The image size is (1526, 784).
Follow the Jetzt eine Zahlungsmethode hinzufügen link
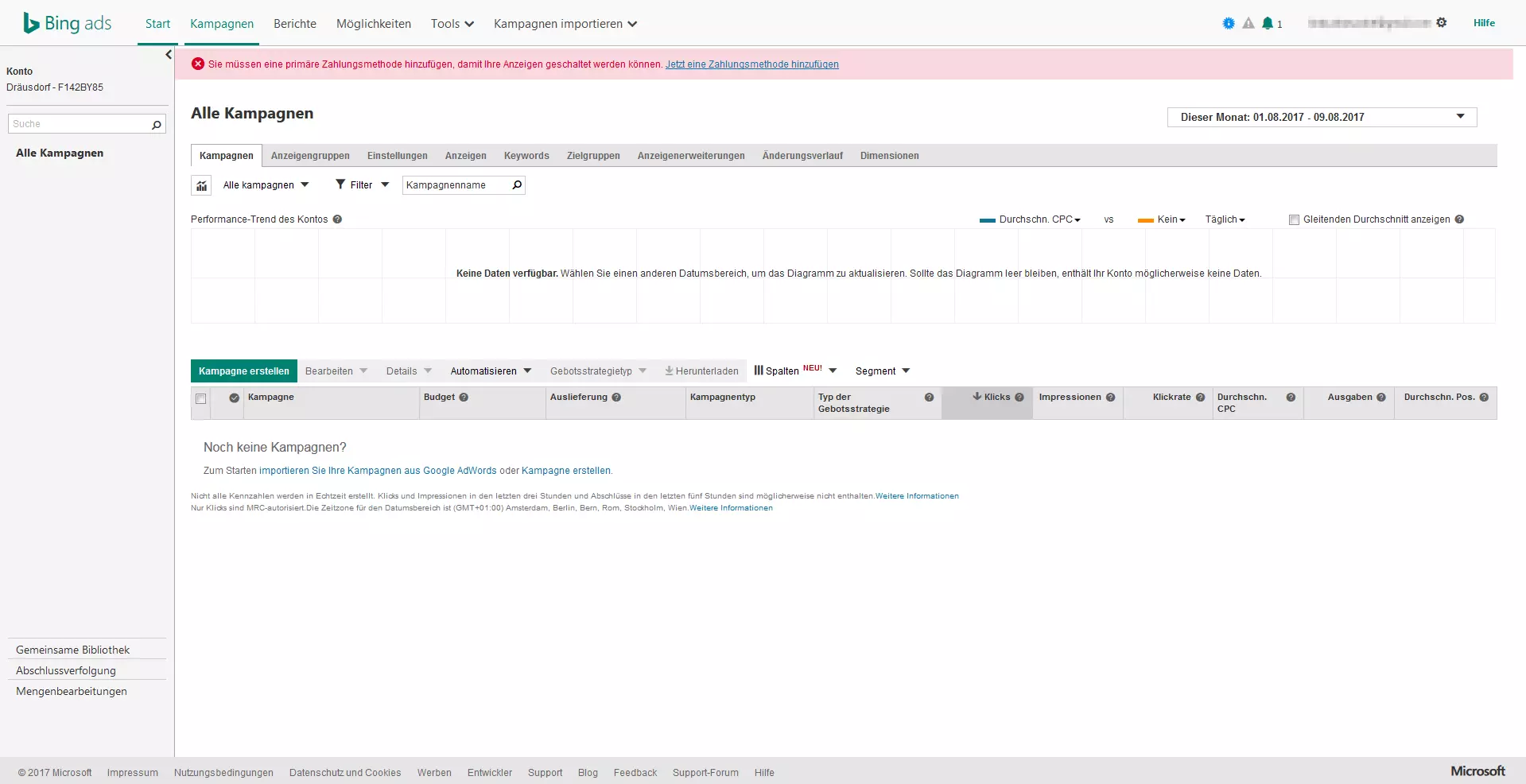tap(752, 64)
